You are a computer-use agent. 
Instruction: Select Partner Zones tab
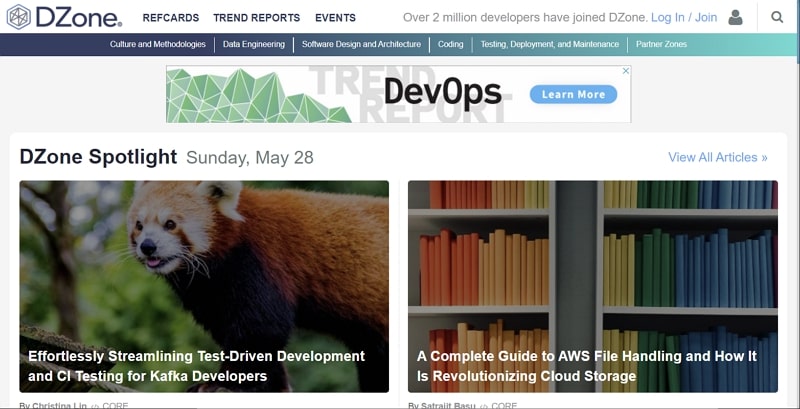[661, 44]
